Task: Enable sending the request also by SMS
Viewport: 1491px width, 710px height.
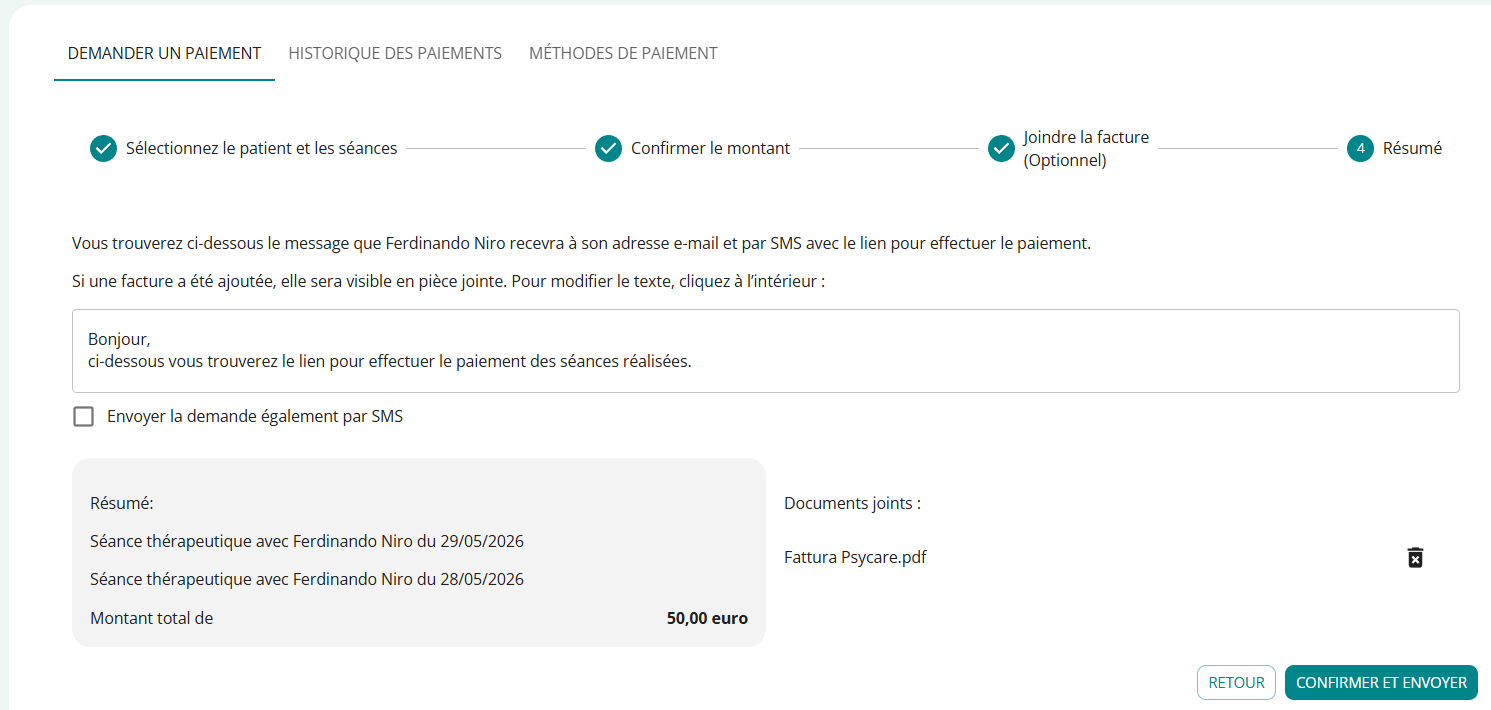Action: 84,416
